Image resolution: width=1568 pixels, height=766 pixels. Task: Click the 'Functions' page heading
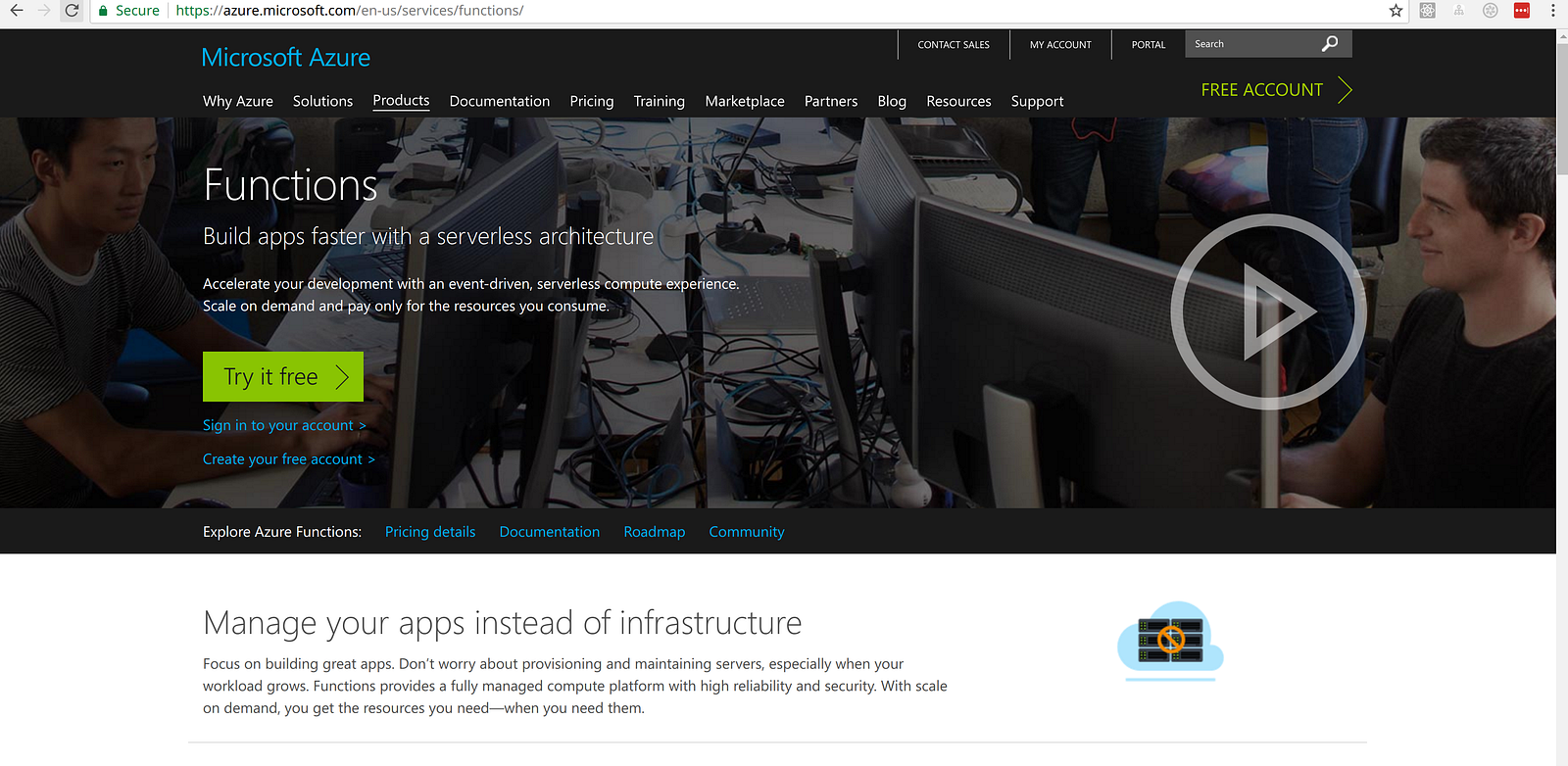pos(290,185)
